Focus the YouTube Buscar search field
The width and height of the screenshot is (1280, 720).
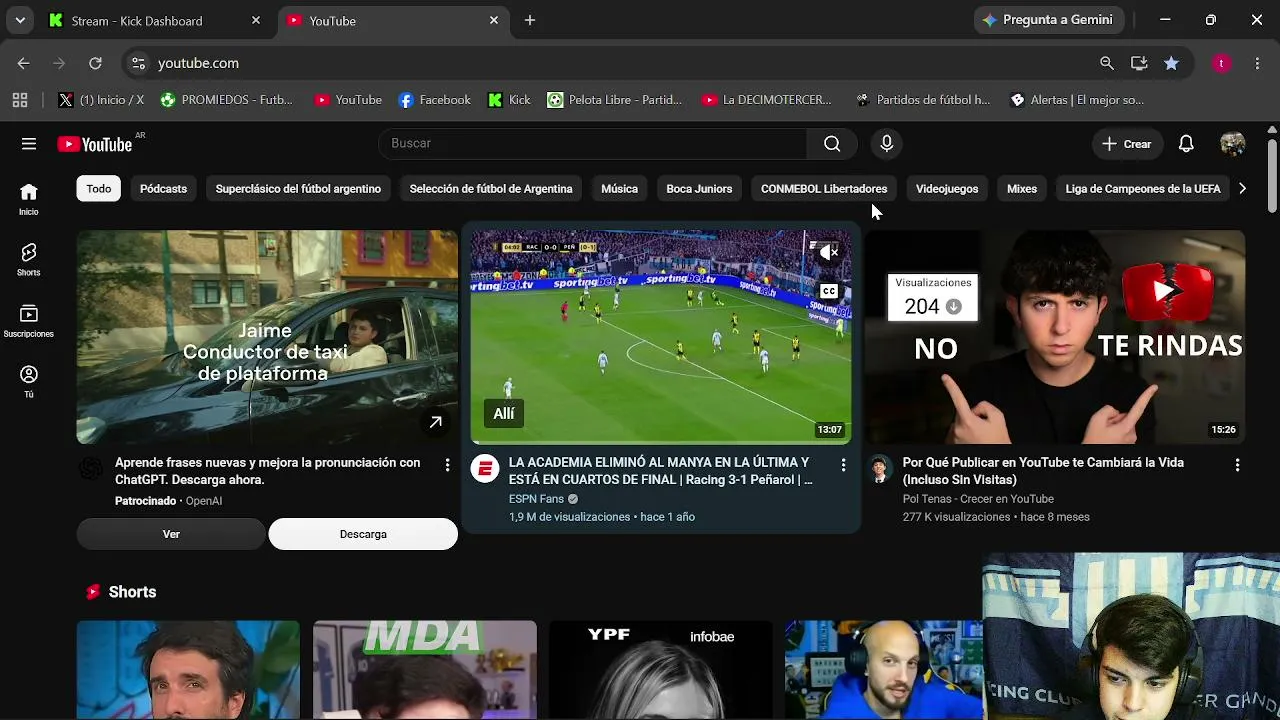point(593,144)
